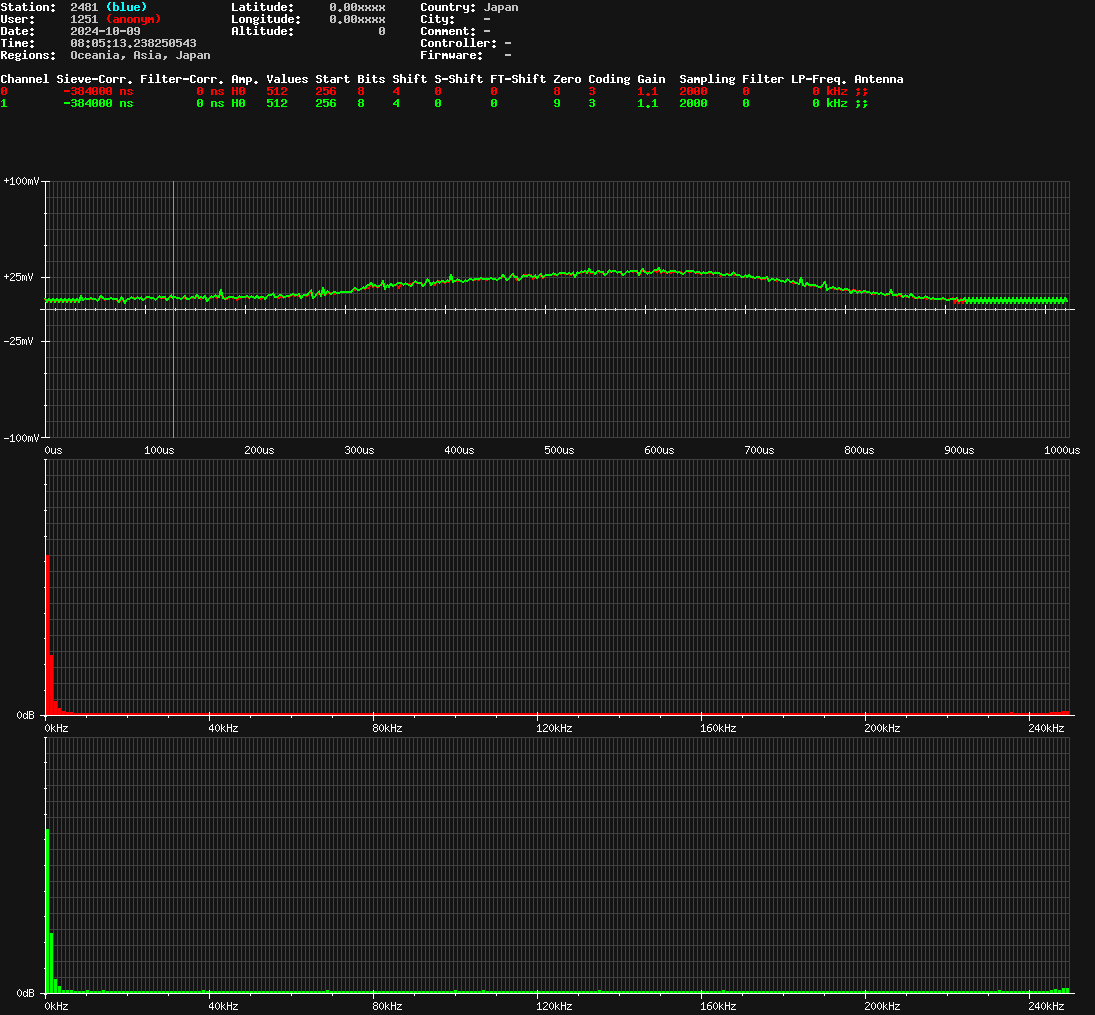Click the 500us time axis label
This screenshot has width=1095, height=1015.
559,450
